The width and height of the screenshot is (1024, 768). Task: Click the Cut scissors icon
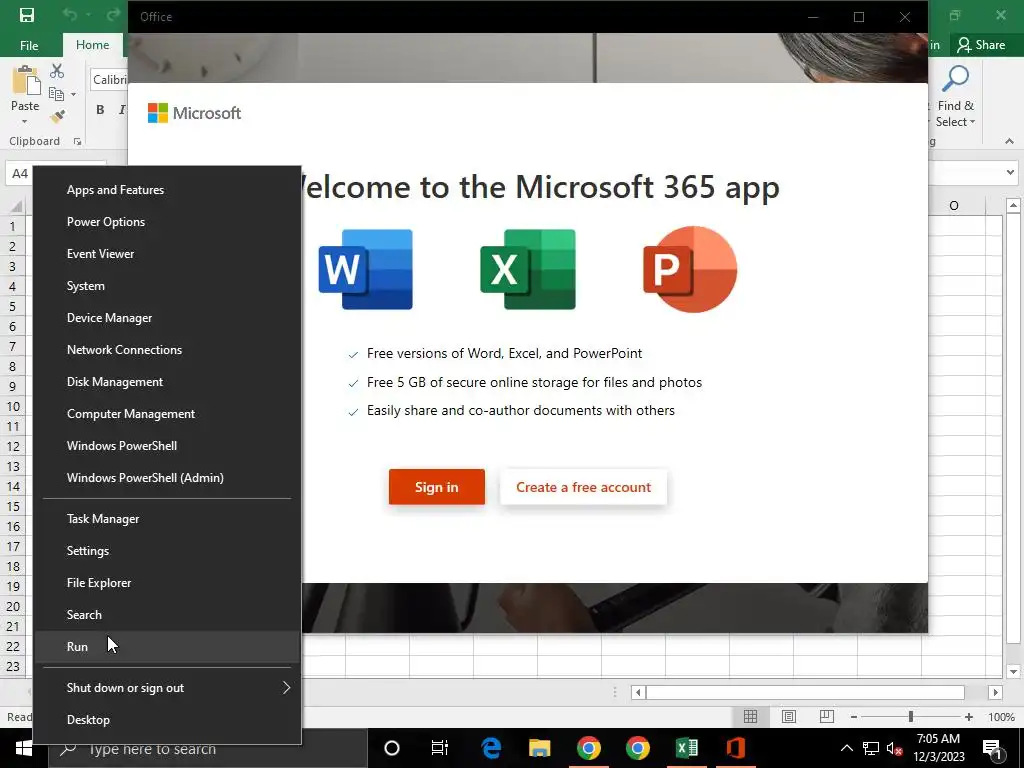(x=57, y=71)
